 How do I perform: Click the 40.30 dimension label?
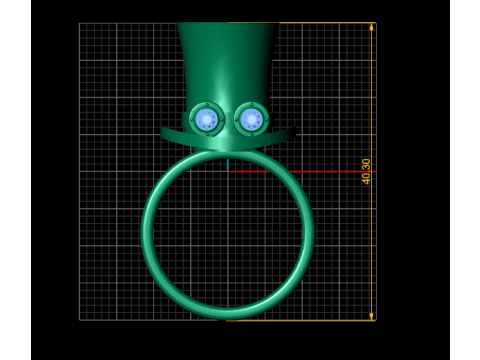366,171
